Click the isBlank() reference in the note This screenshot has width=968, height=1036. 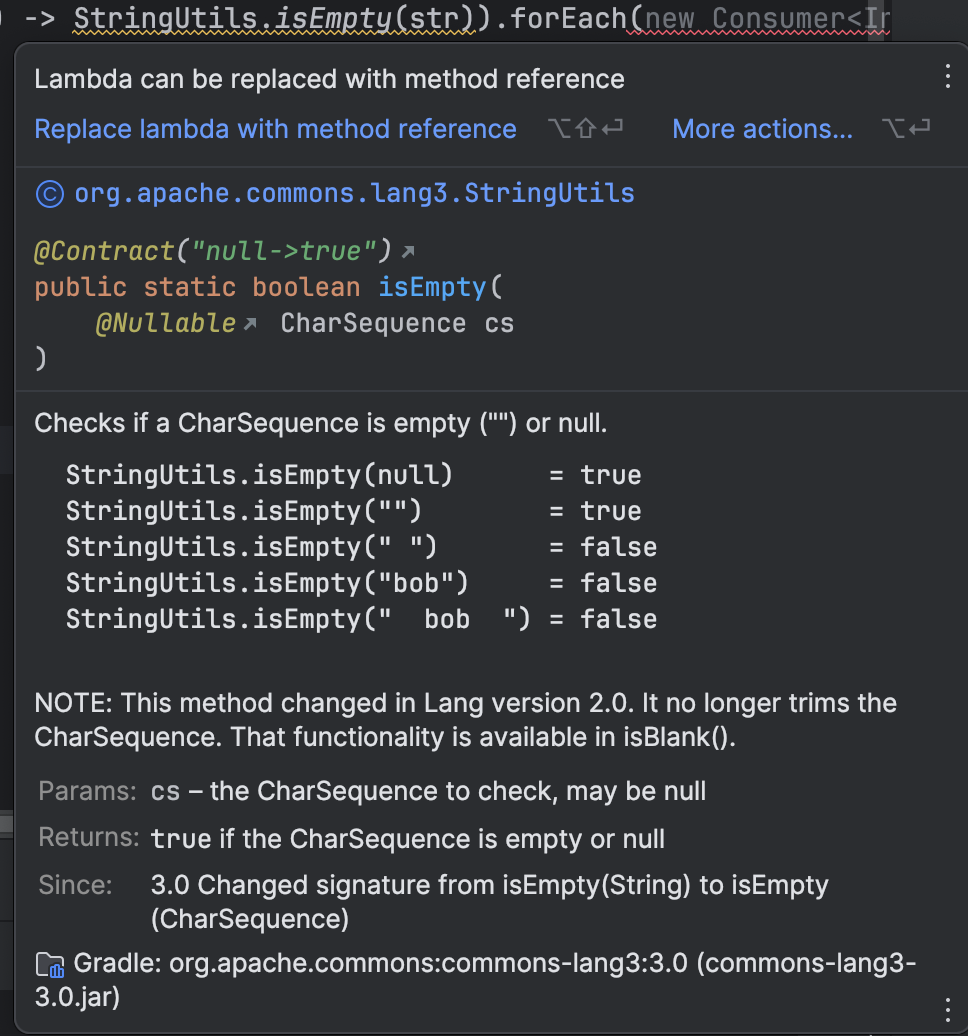pos(697,738)
